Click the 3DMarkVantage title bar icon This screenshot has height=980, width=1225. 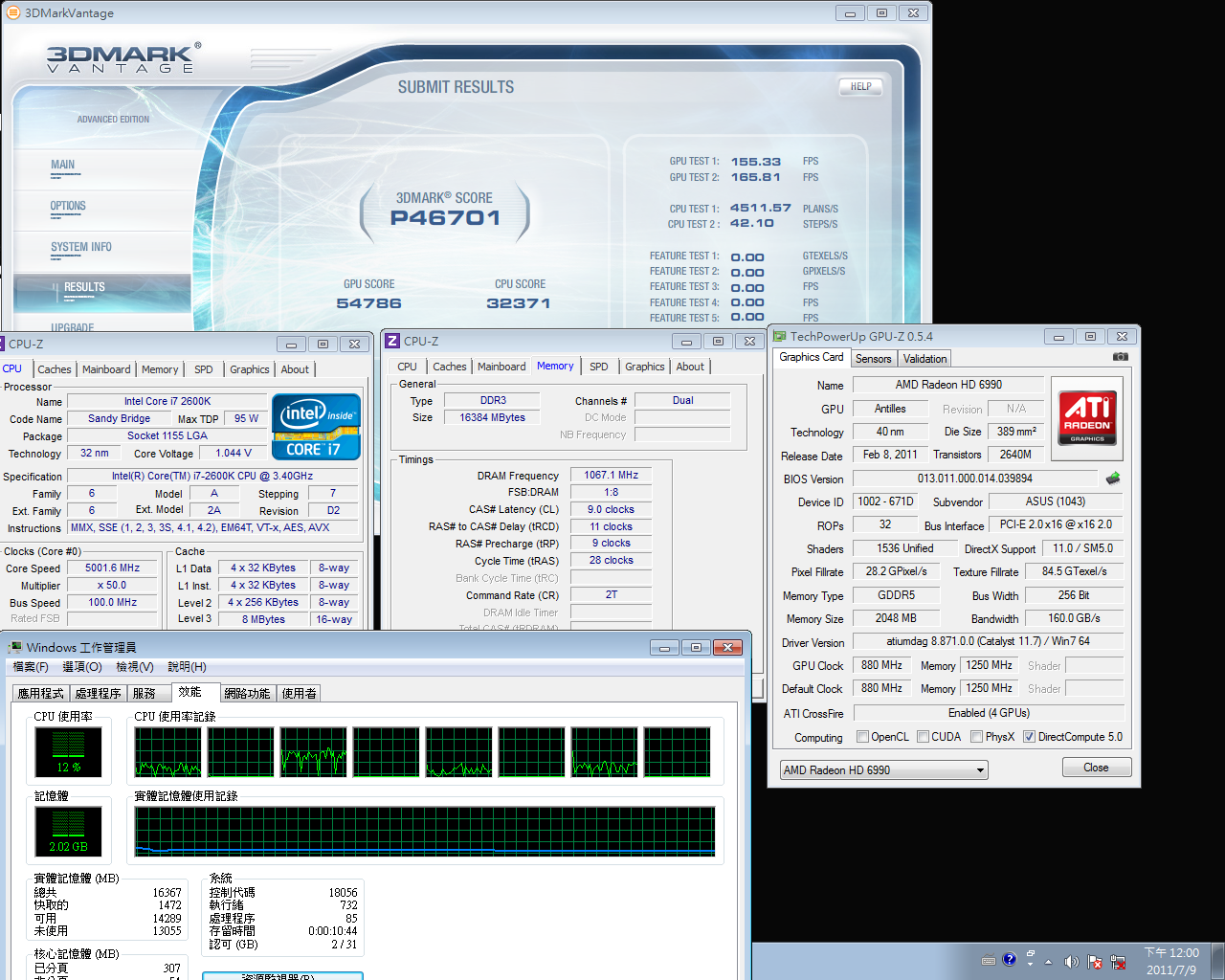pyautogui.click(x=14, y=12)
